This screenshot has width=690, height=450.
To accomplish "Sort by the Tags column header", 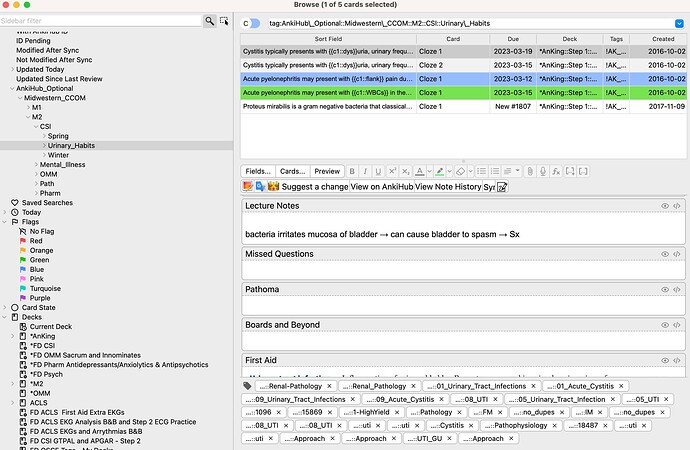I will tap(616, 39).
